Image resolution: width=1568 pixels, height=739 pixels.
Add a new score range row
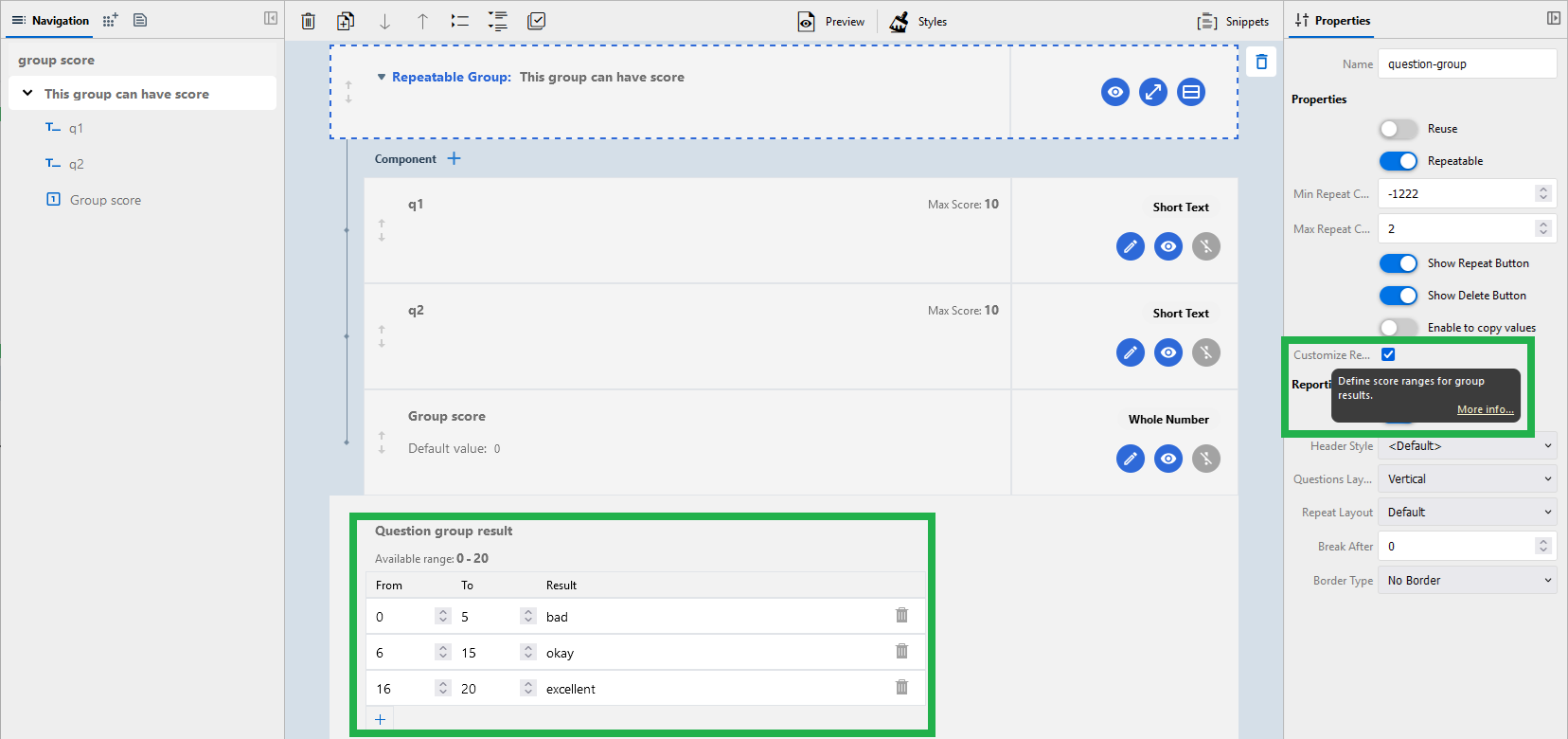tap(381, 719)
